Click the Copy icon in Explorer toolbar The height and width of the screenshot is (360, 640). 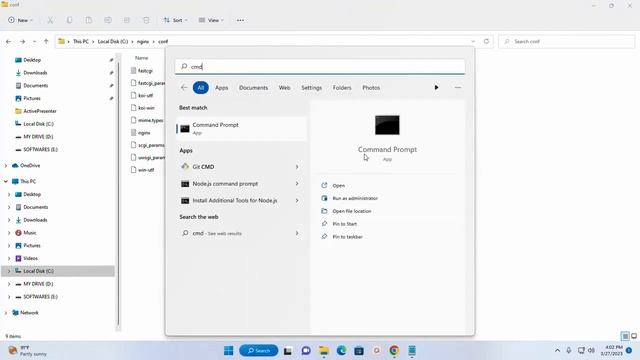pos(69,20)
